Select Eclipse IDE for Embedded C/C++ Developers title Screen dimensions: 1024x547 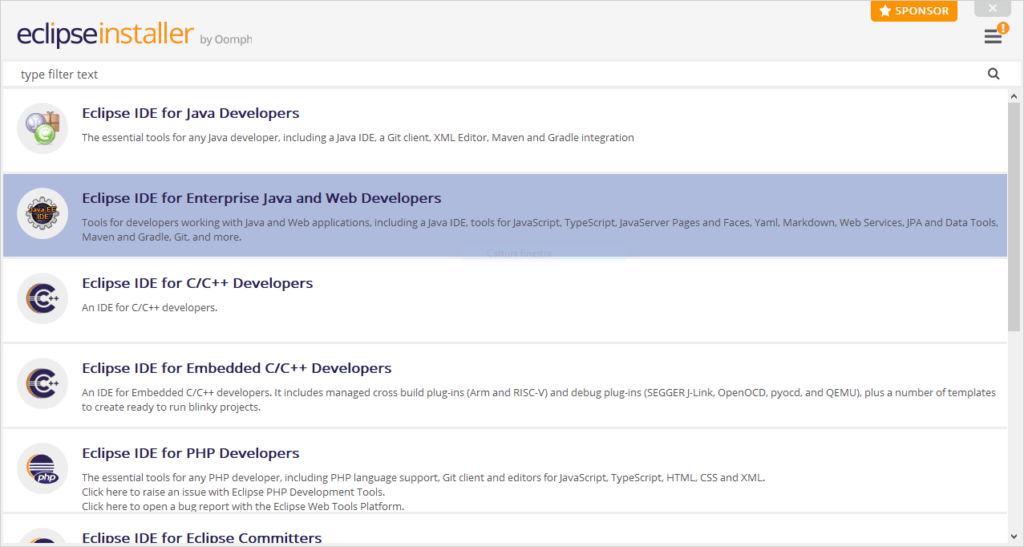click(236, 368)
